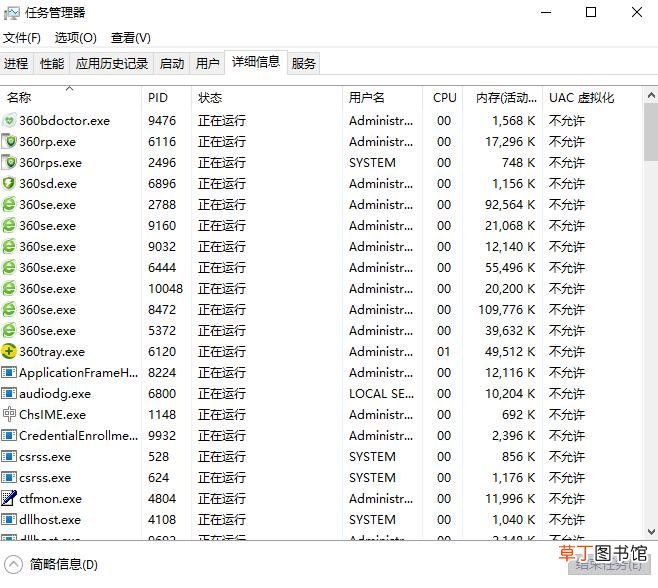The height and width of the screenshot is (588, 658).
Task: Switch to the 服务 tab
Action: click(x=303, y=64)
